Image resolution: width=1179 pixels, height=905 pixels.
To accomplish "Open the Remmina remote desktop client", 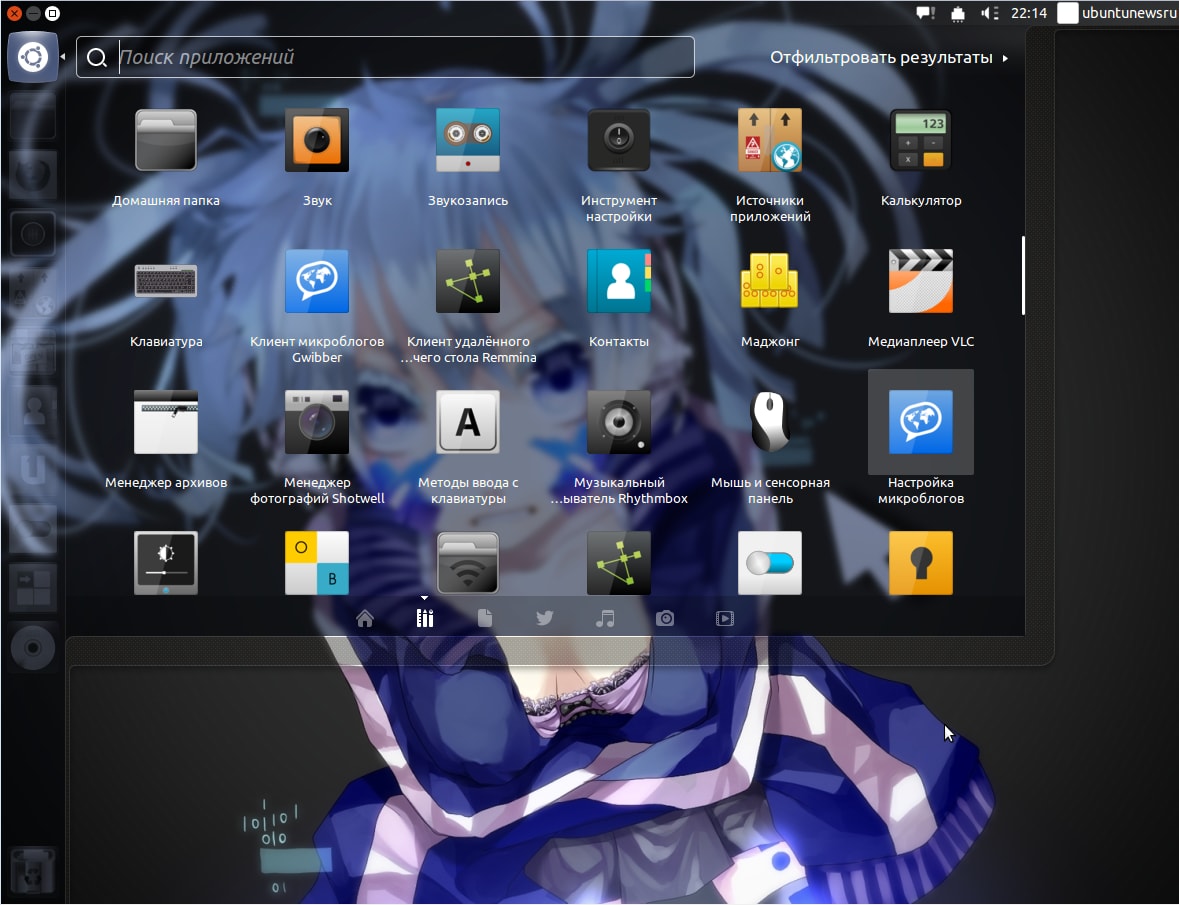I will [x=468, y=281].
